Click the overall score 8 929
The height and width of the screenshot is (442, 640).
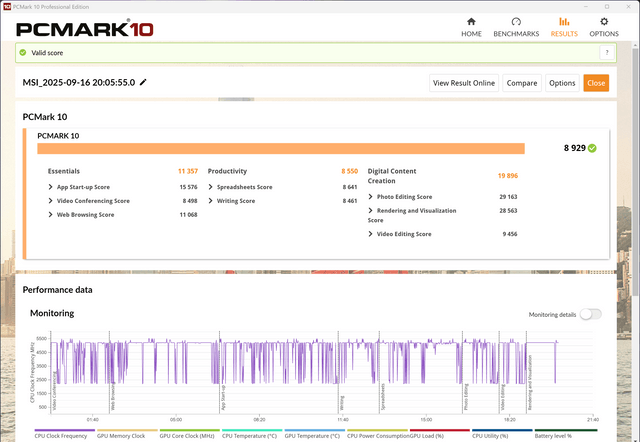pos(575,148)
